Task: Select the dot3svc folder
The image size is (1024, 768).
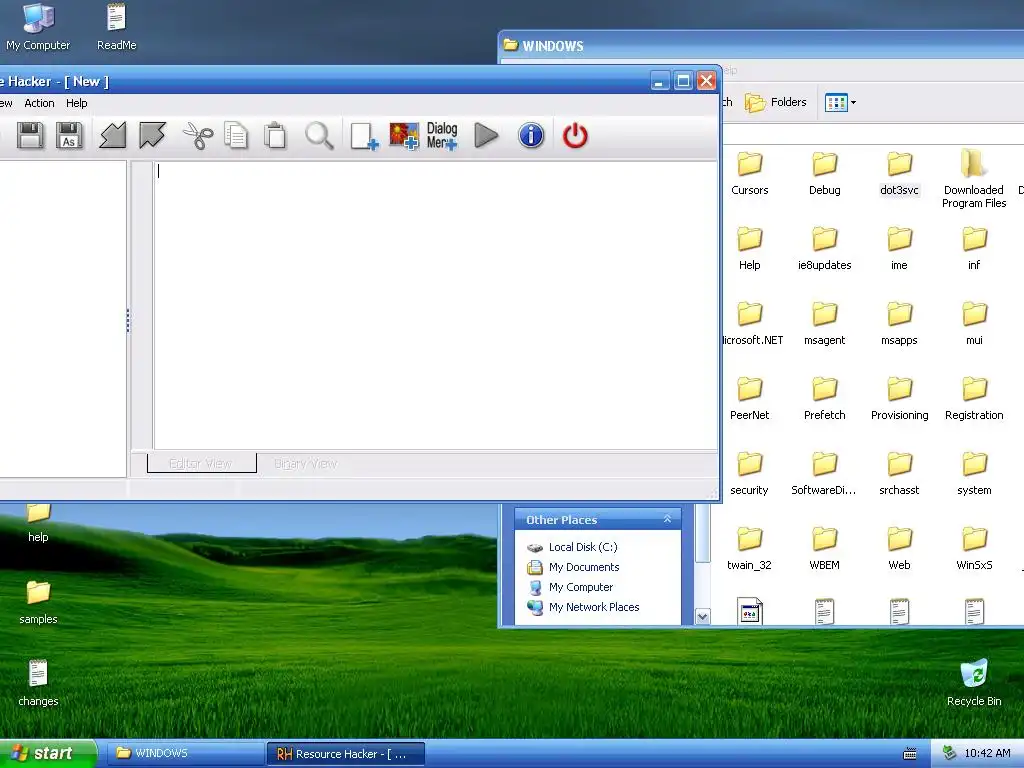Action: click(x=899, y=173)
